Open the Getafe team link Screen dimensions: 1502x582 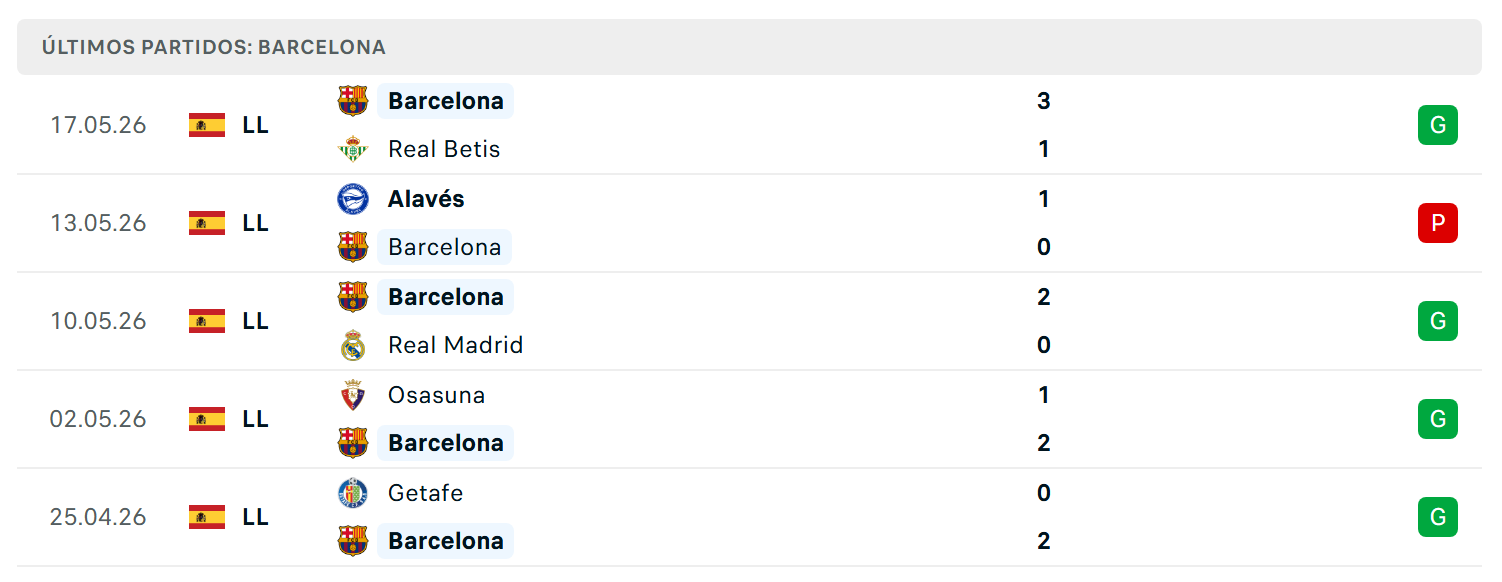coord(426,493)
